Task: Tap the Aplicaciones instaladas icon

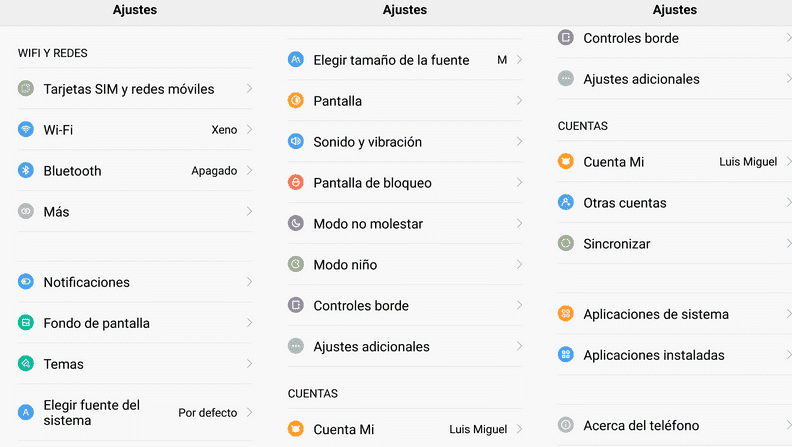Action: pos(566,355)
